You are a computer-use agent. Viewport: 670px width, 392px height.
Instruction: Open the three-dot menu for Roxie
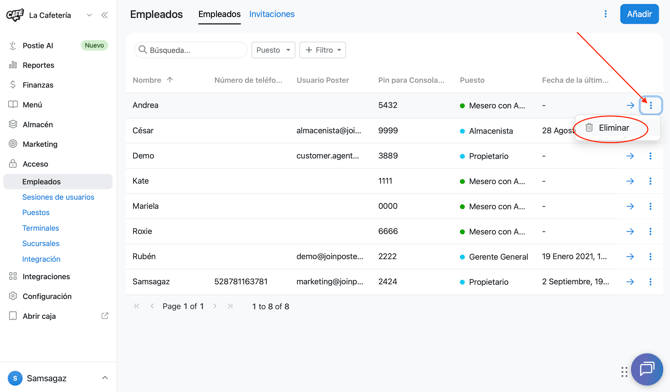coord(650,232)
